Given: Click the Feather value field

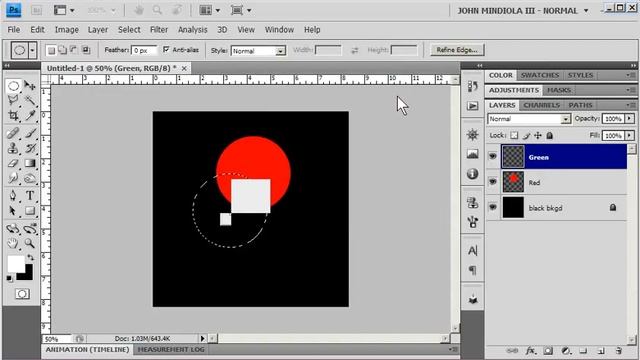Looking at the screenshot, I should click(x=144, y=50).
